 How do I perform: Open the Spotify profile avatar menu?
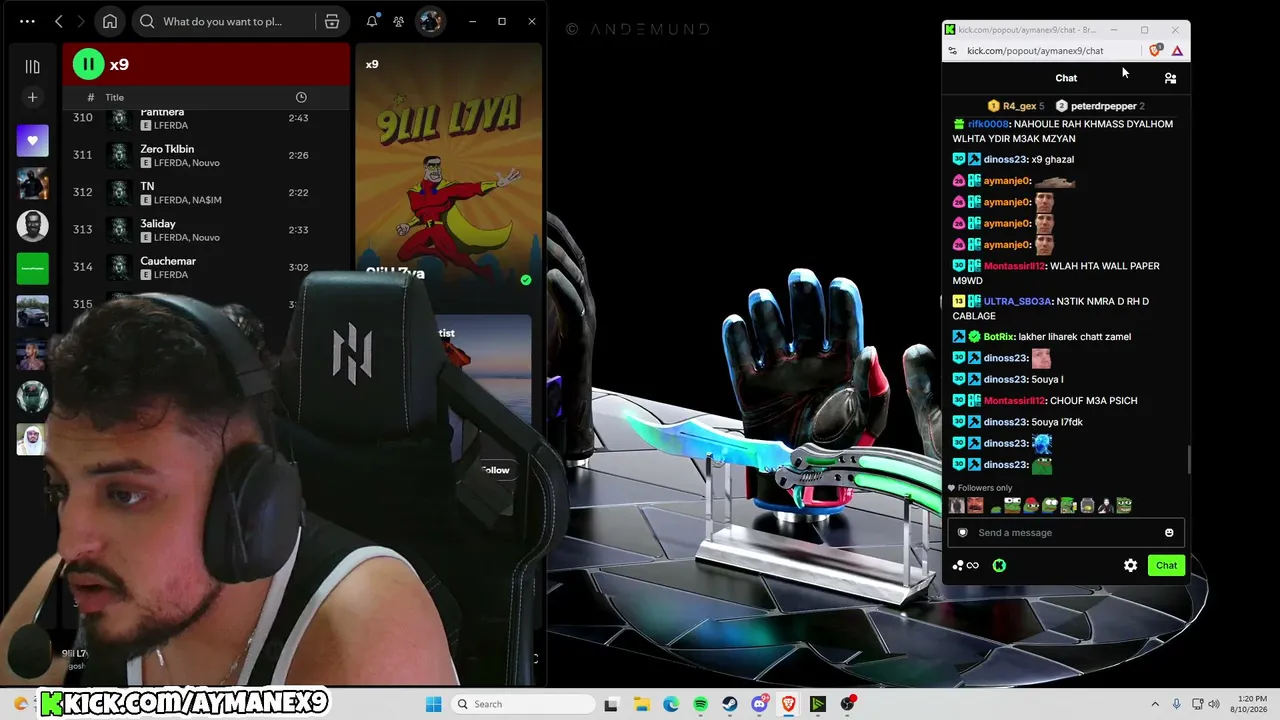click(x=430, y=21)
